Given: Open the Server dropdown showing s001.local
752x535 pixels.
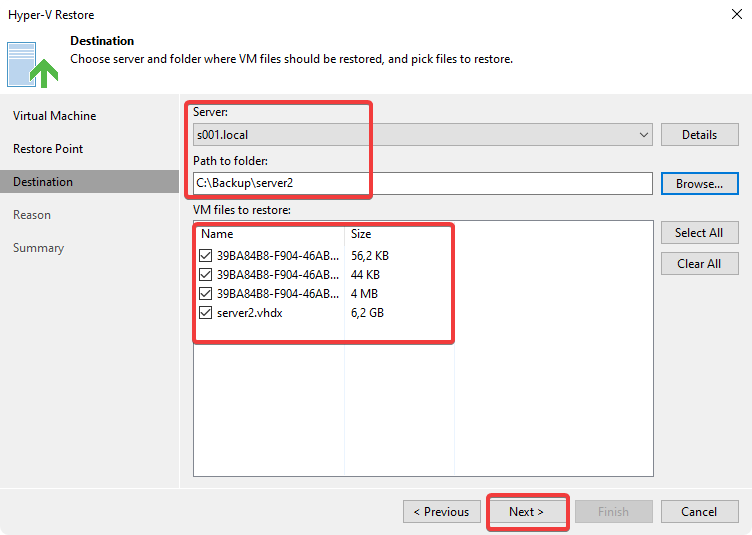Looking at the screenshot, I should click(422, 135).
